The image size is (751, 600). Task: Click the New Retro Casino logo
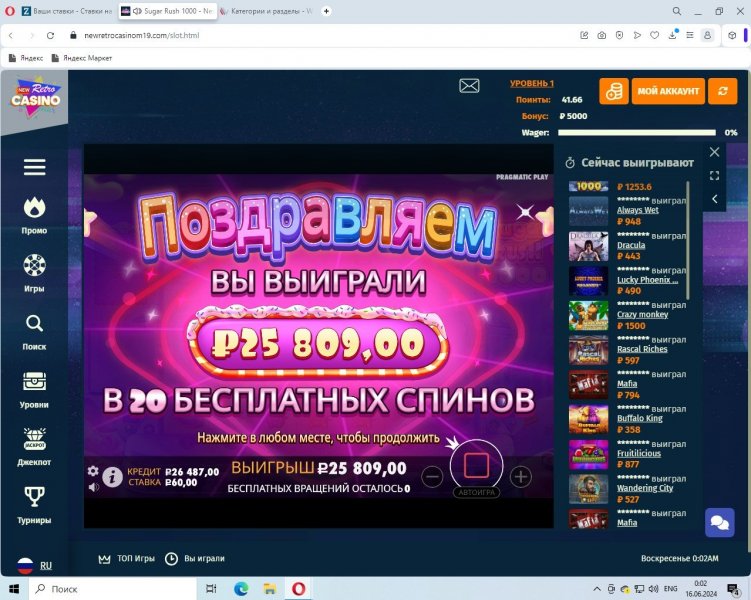(35, 97)
